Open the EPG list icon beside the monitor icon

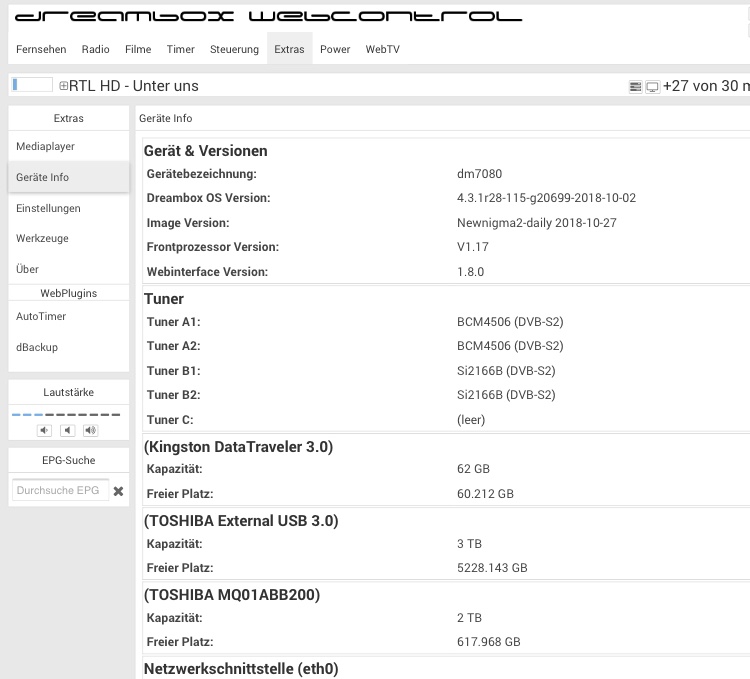[635, 87]
